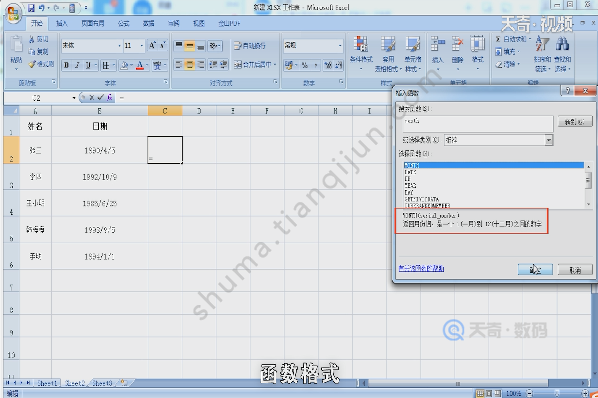The image size is (598, 398).
Task: Click the Office button logo
Action: (13, 14)
